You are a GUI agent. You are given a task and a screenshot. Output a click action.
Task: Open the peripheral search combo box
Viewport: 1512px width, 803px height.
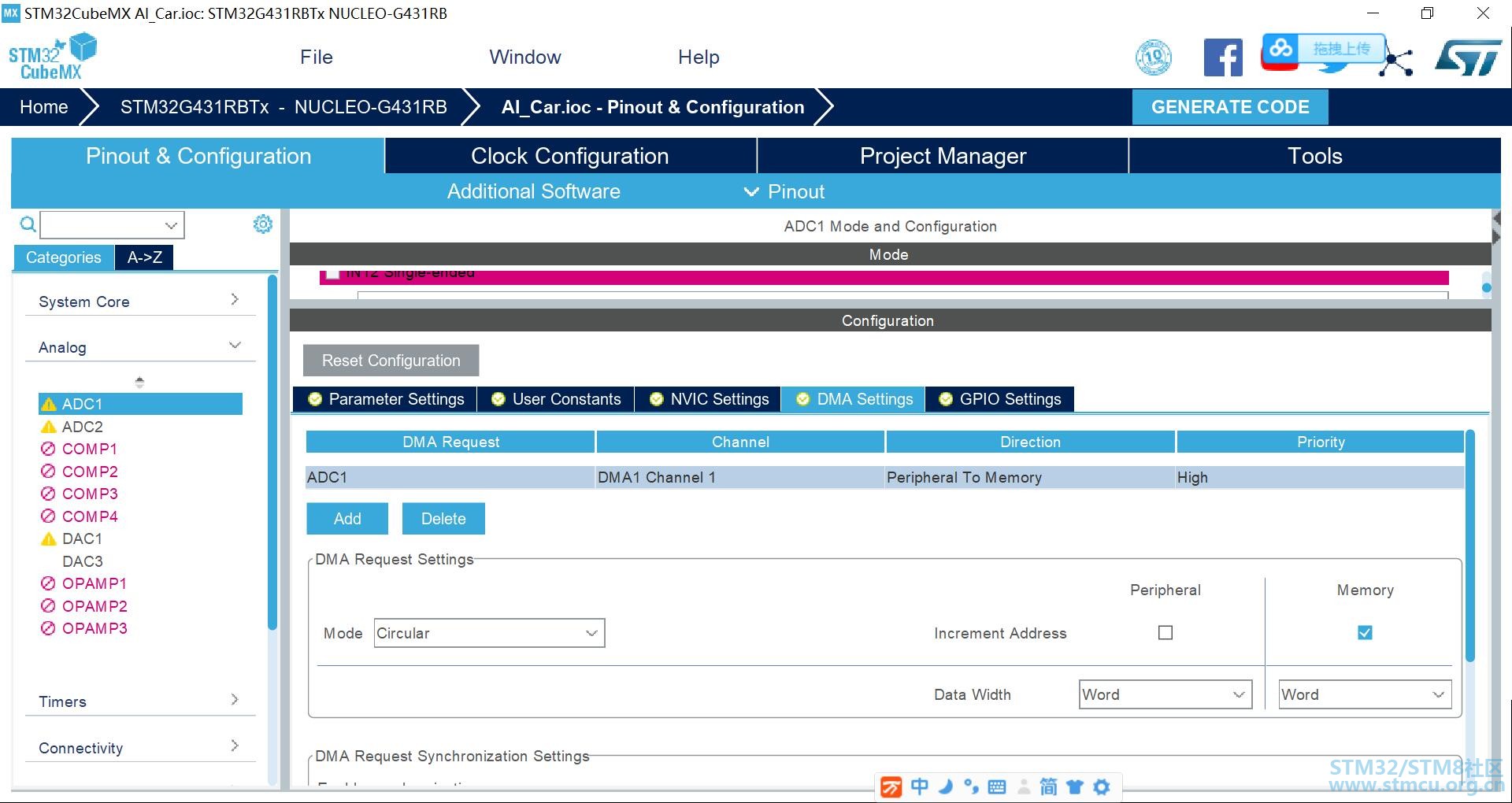[112, 225]
